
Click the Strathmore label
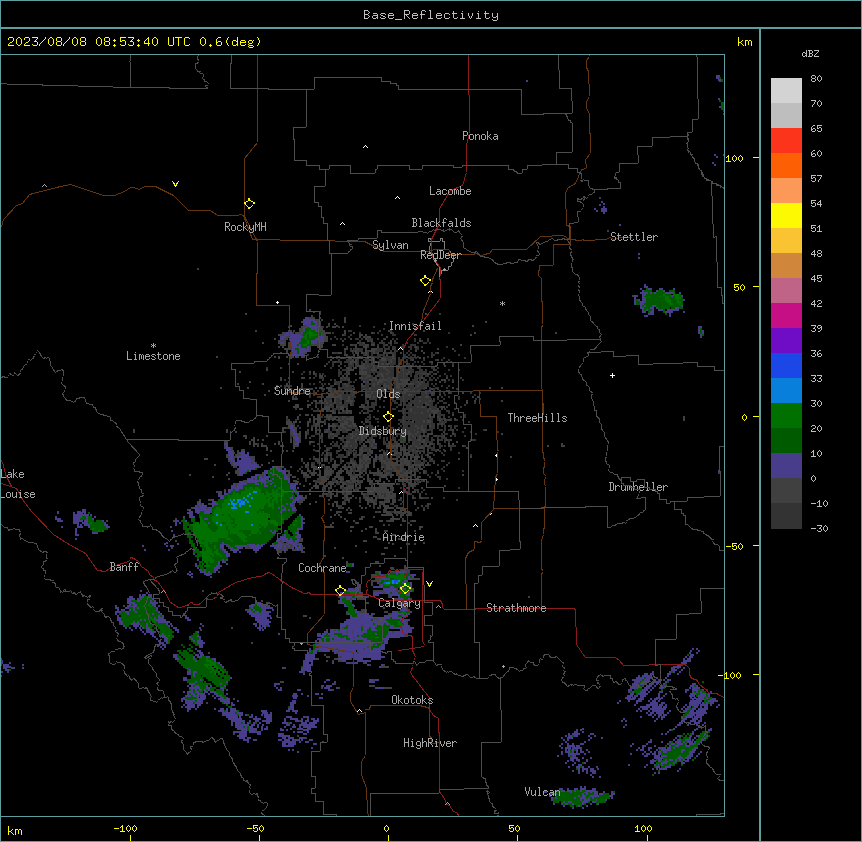[x=516, y=608]
